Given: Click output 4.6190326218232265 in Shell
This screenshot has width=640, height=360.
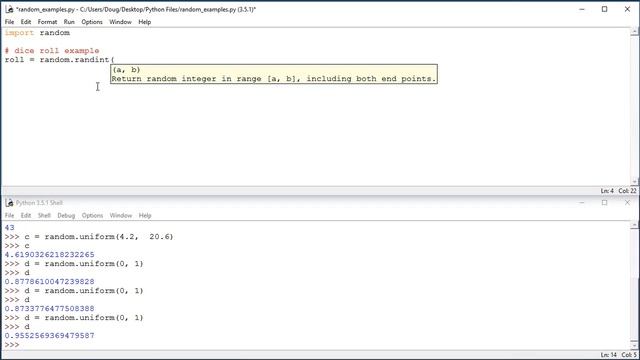Looking at the screenshot, I should [x=49, y=255].
